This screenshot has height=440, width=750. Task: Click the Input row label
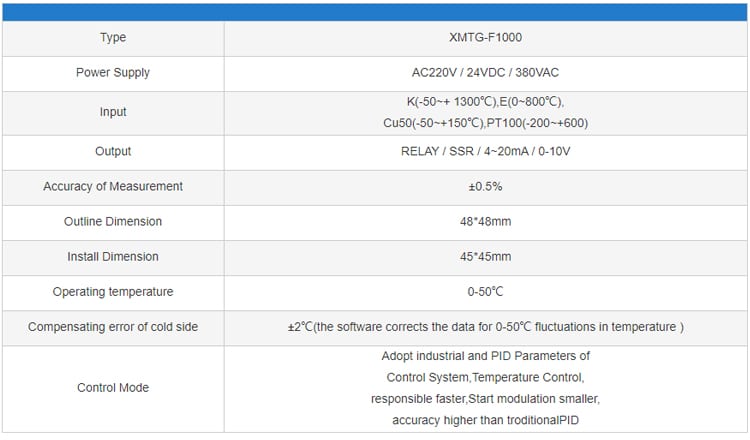pos(113,112)
